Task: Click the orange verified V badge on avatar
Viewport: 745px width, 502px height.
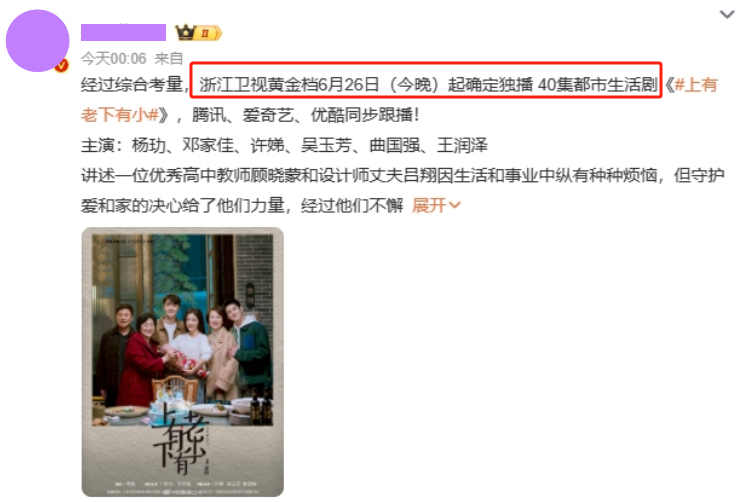Action: coord(62,65)
